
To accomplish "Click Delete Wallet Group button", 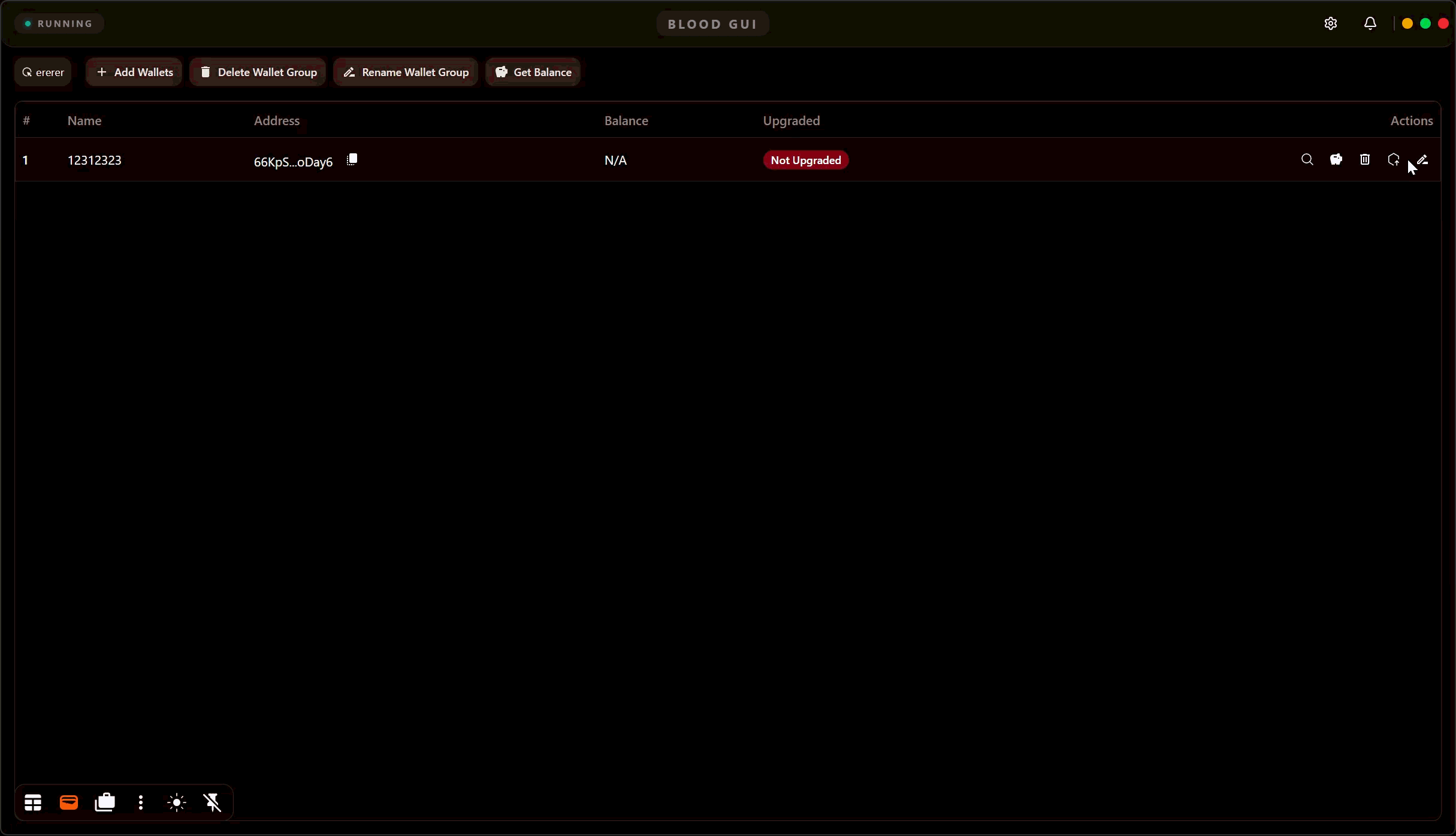I will pyautogui.click(x=258, y=72).
